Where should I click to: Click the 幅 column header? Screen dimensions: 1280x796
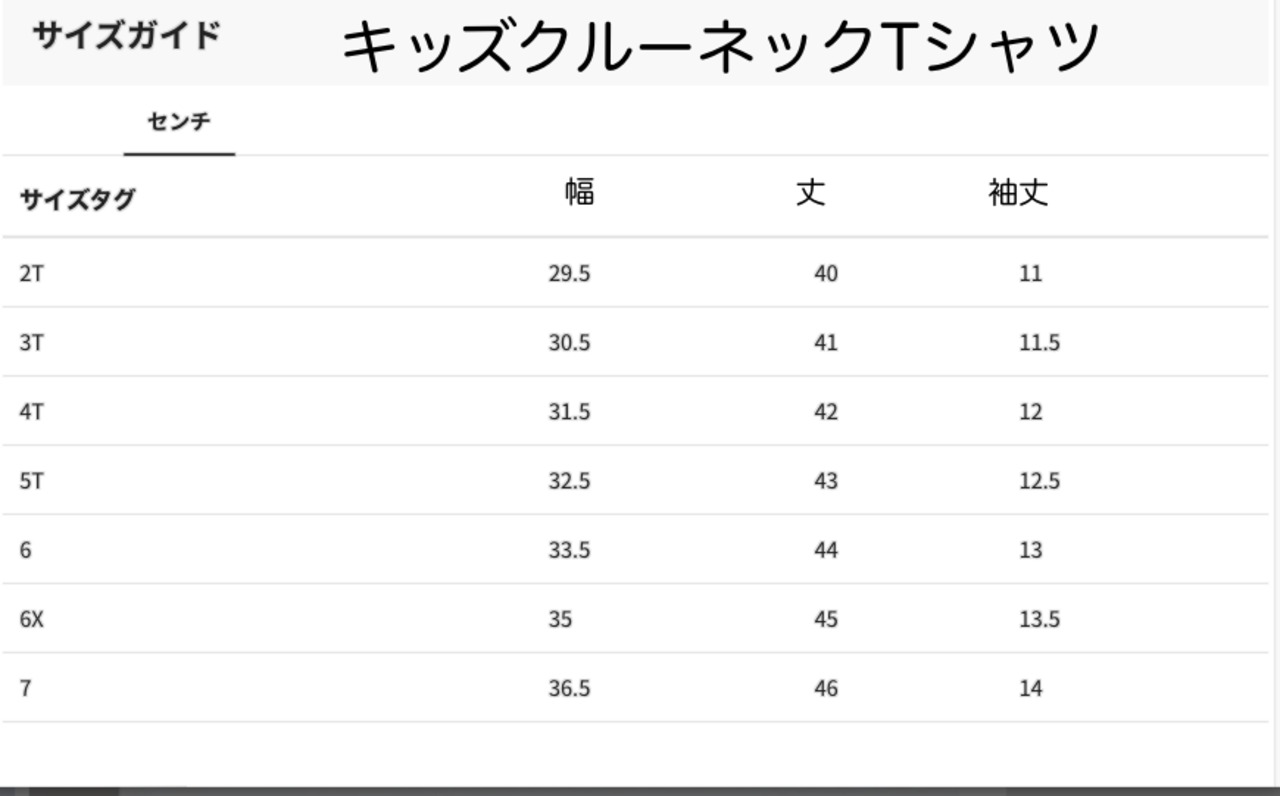coord(580,191)
